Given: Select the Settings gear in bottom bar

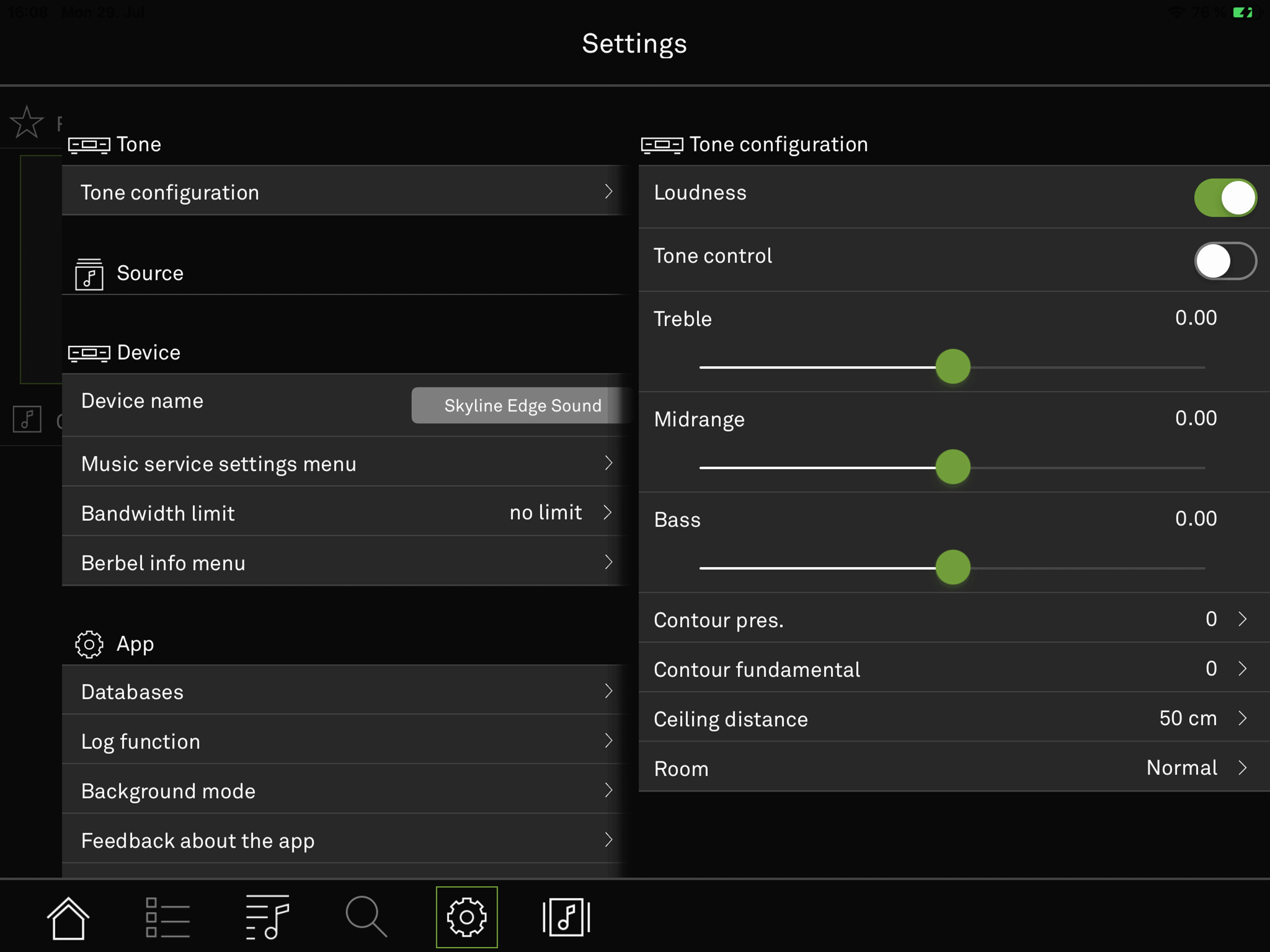Looking at the screenshot, I should (x=466, y=917).
